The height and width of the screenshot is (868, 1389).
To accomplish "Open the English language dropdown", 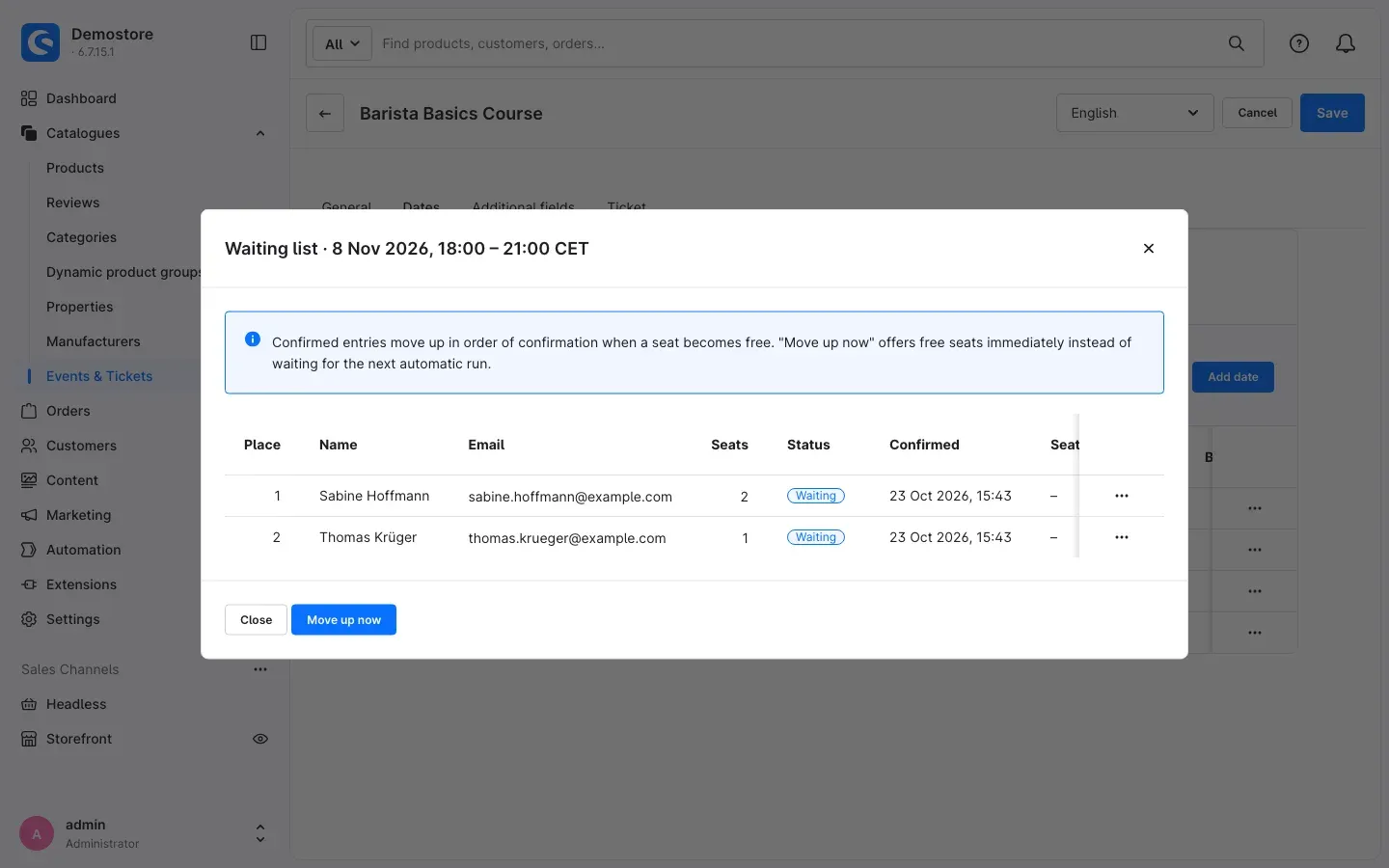I will [x=1134, y=113].
